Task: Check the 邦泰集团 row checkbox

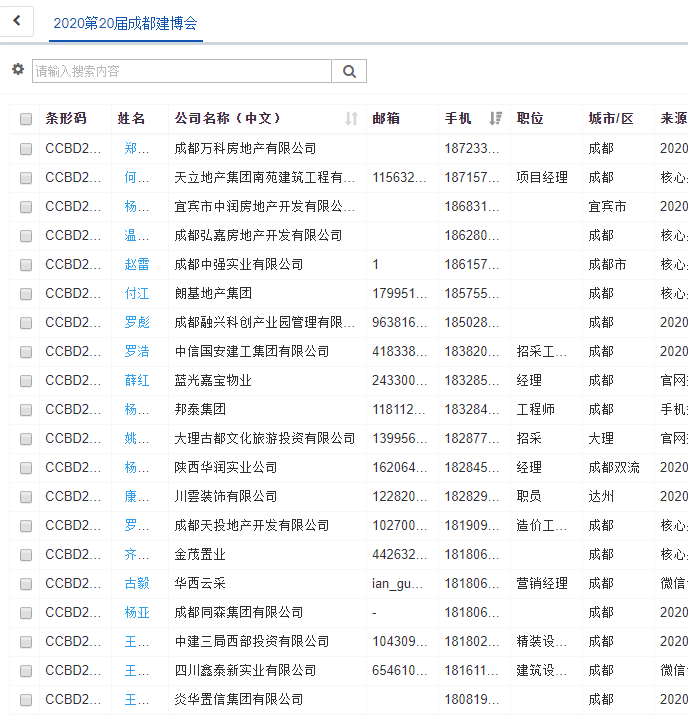Action: pos(26,410)
